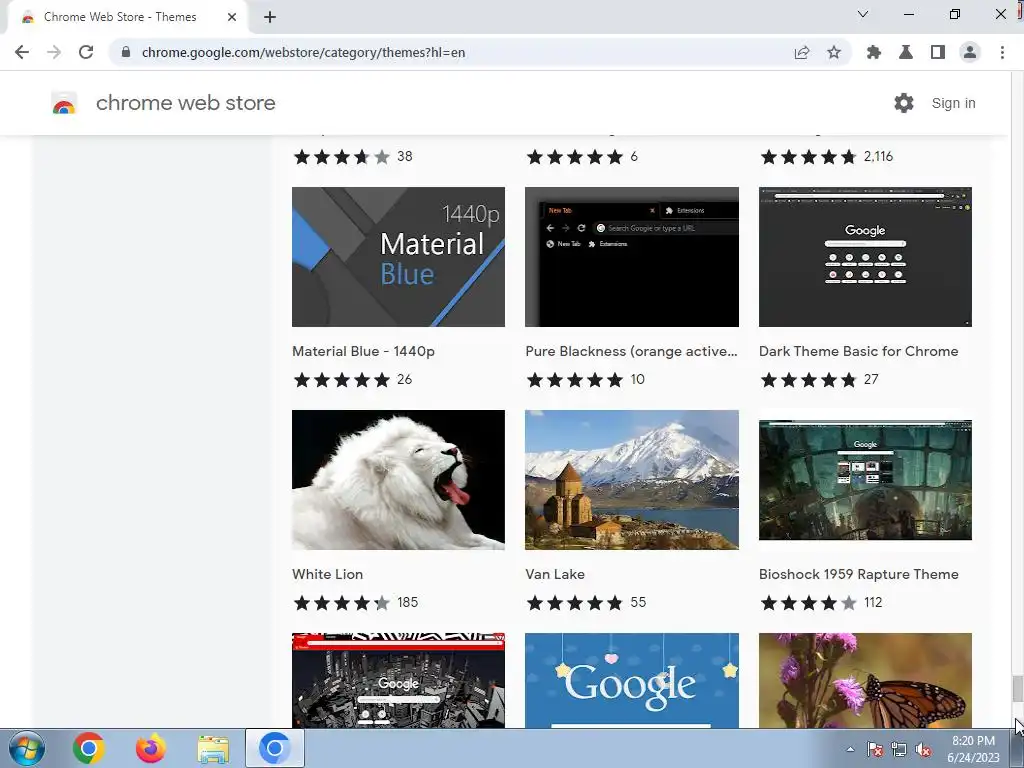Launch Firefox from the taskbar
1024x768 pixels.
tap(150, 748)
